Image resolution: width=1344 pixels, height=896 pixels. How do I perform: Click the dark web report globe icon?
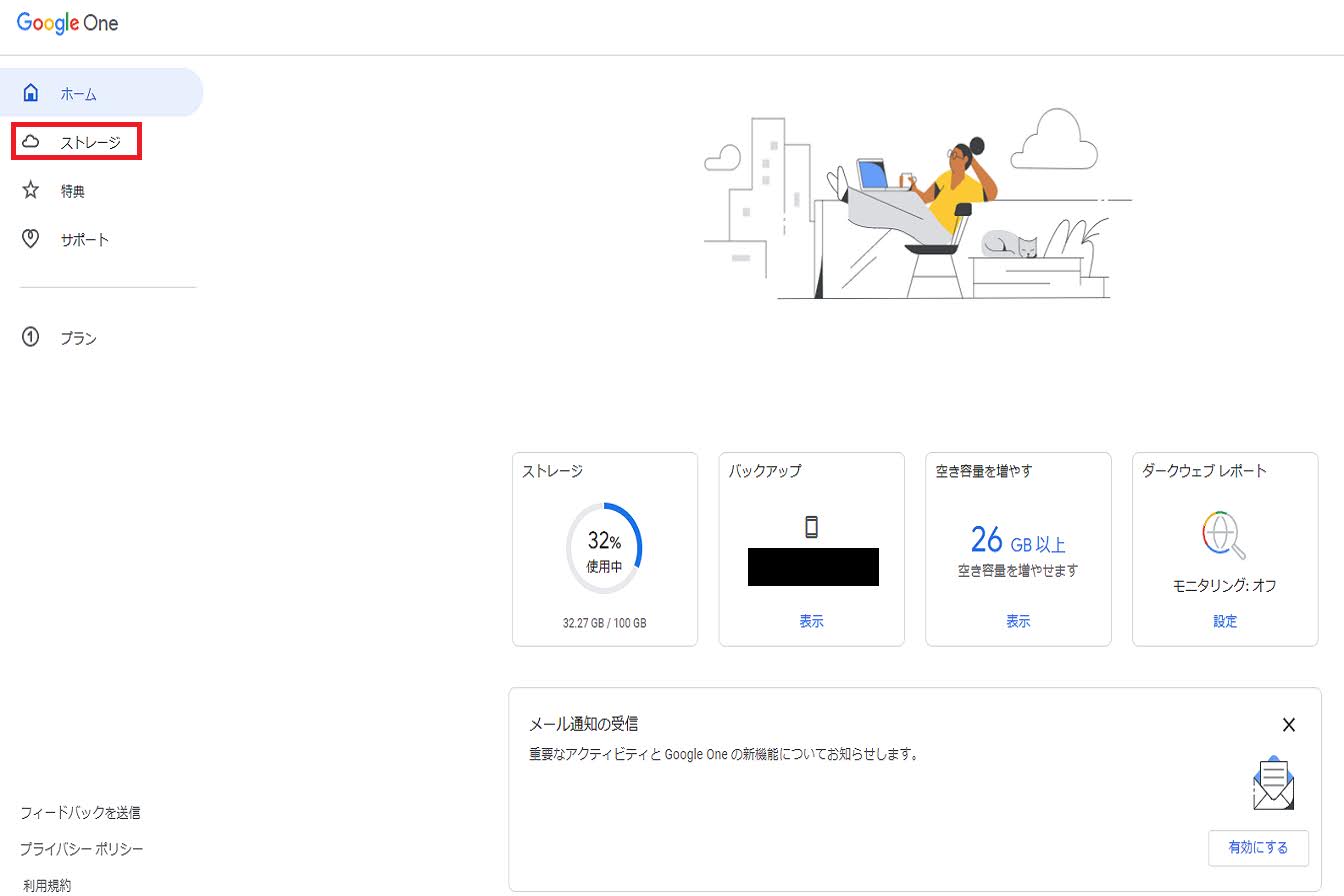(1224, 536)
